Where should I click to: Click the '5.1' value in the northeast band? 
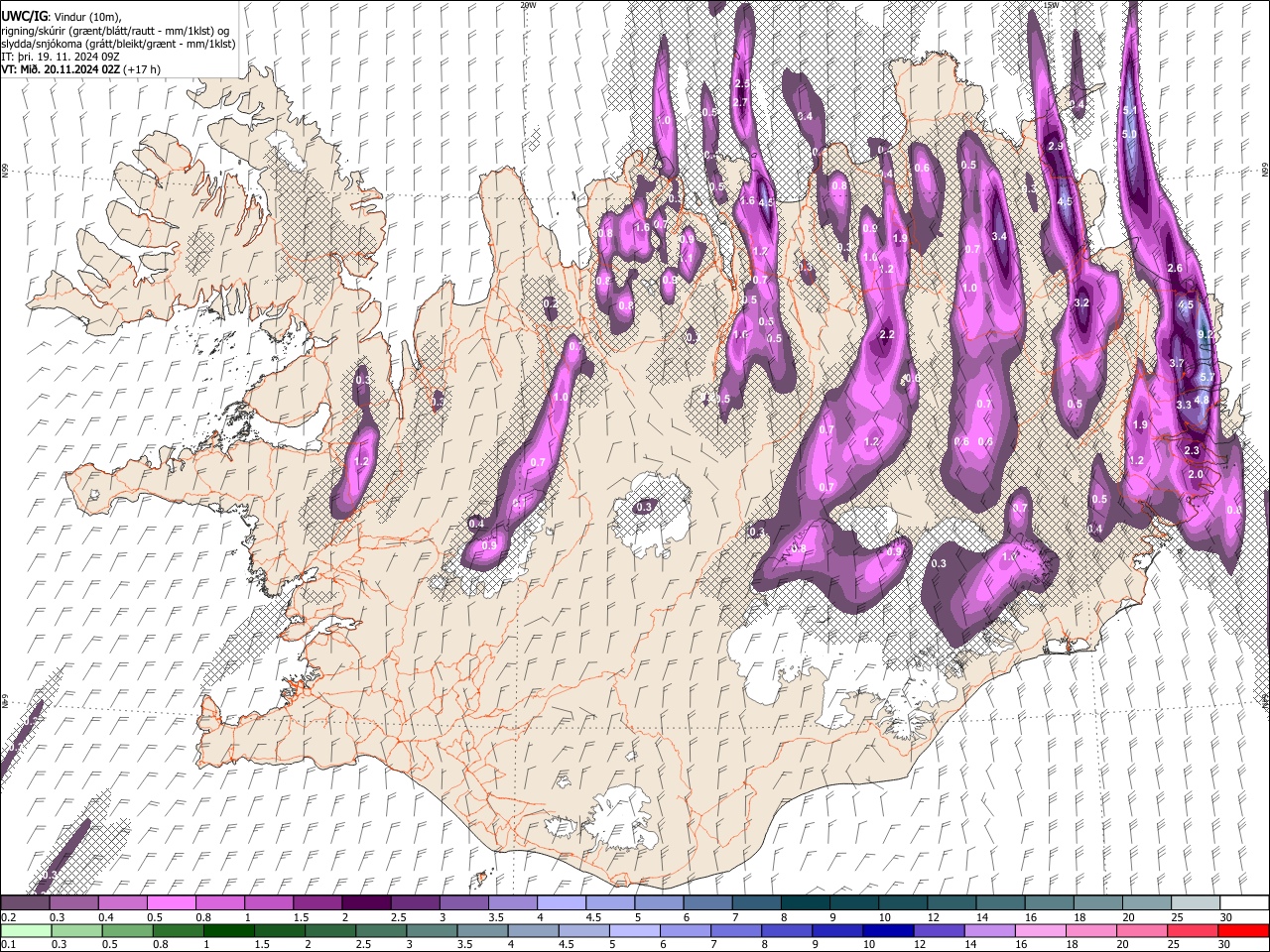1129,110
